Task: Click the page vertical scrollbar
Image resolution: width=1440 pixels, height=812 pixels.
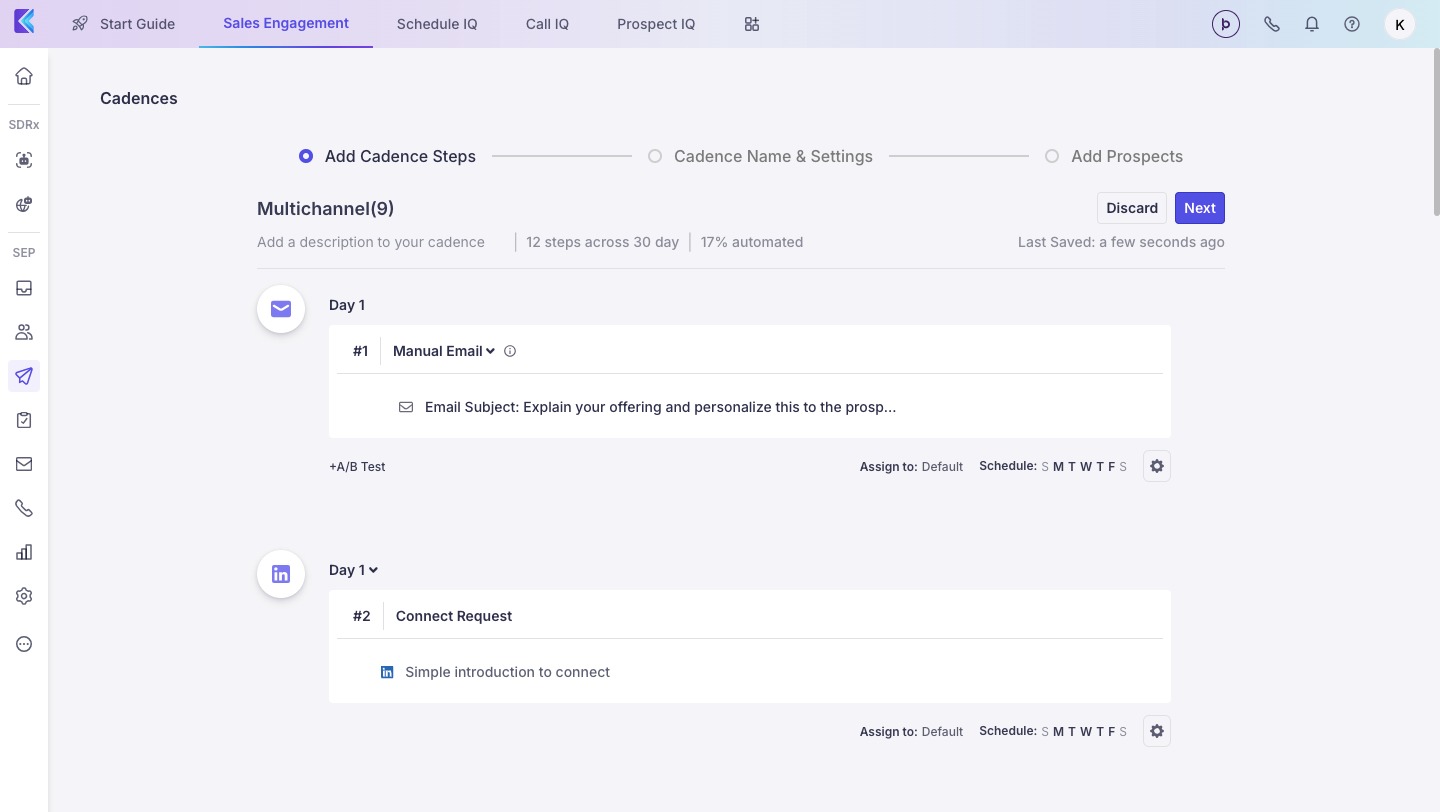Action: [x=1436, y=130]
